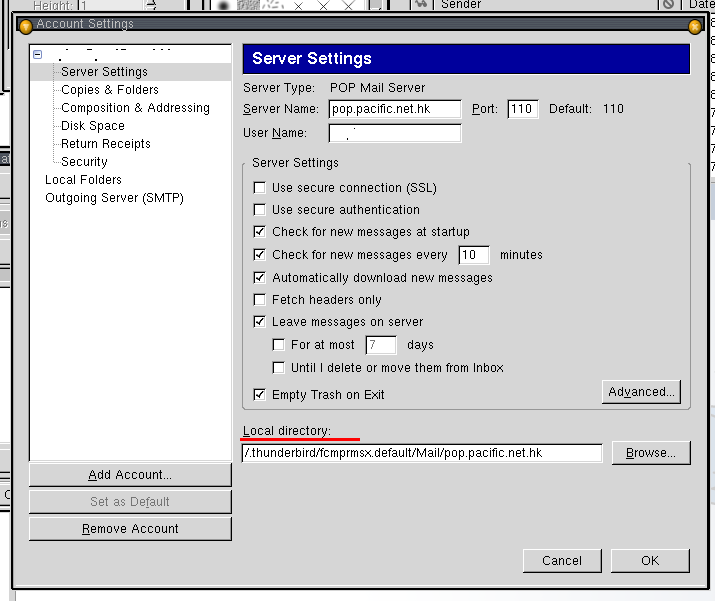The height and width of the screenshot is (601, 715).
Task: Toggle Use secure authentication checkbox
Action: point(260,210)
